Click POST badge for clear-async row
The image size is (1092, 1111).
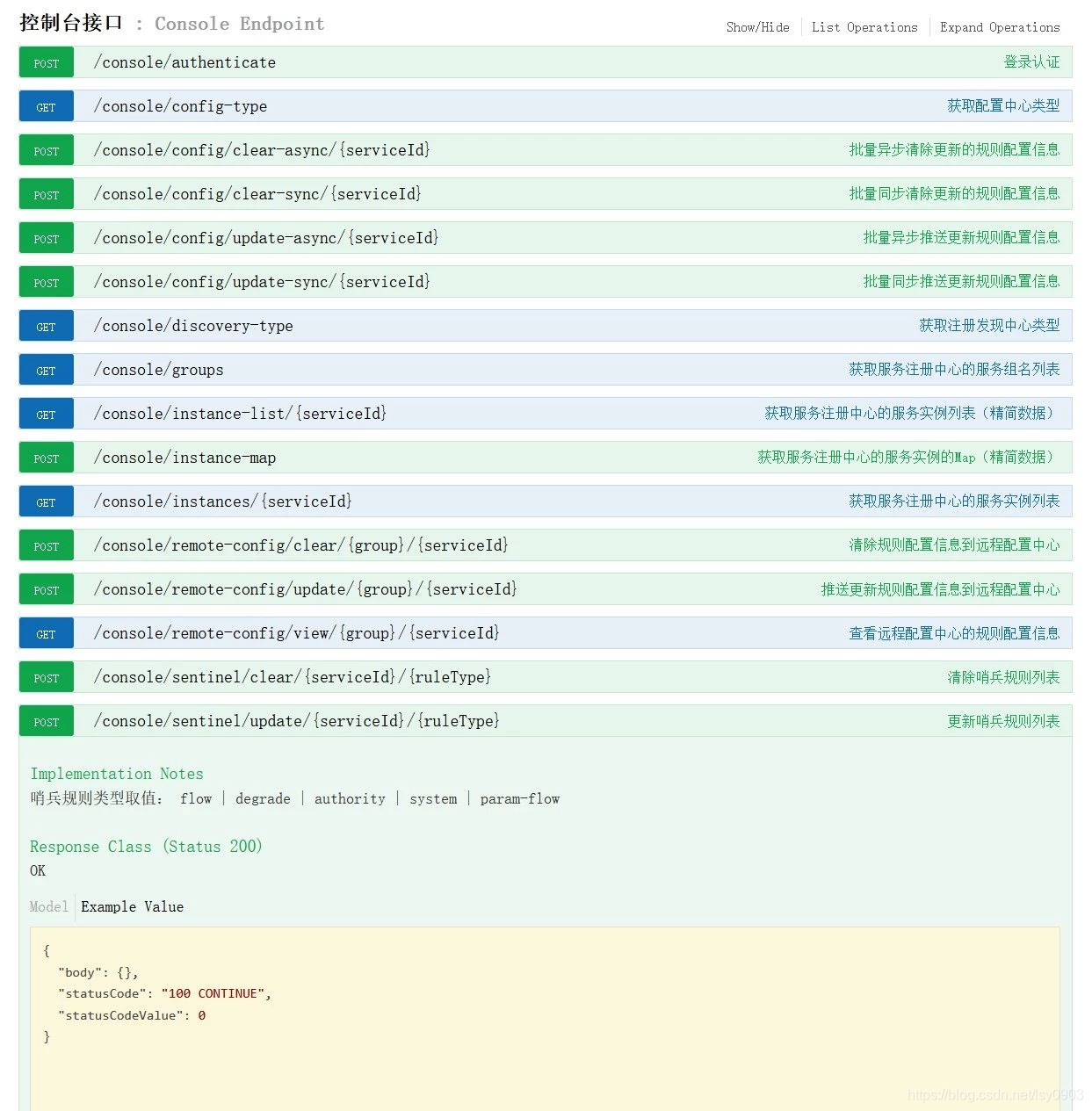[46, 151]
